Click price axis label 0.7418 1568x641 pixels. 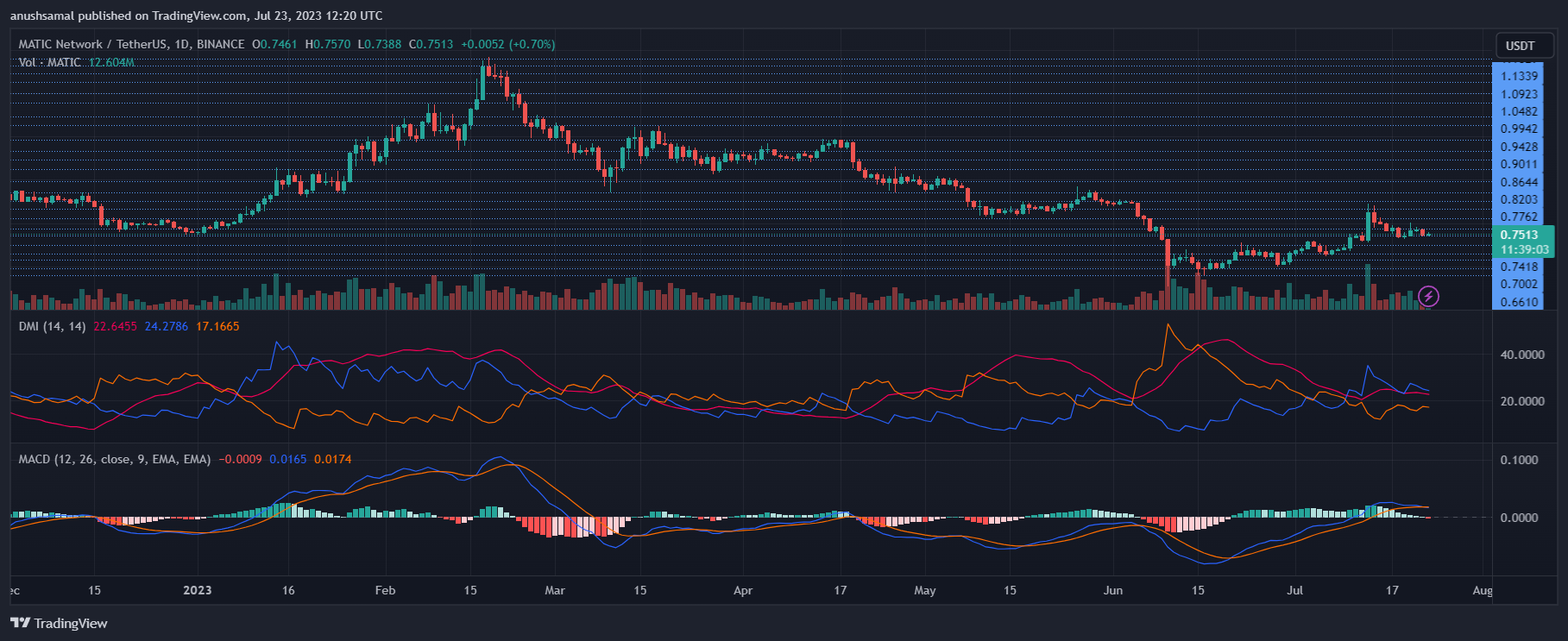(1519, 267)
